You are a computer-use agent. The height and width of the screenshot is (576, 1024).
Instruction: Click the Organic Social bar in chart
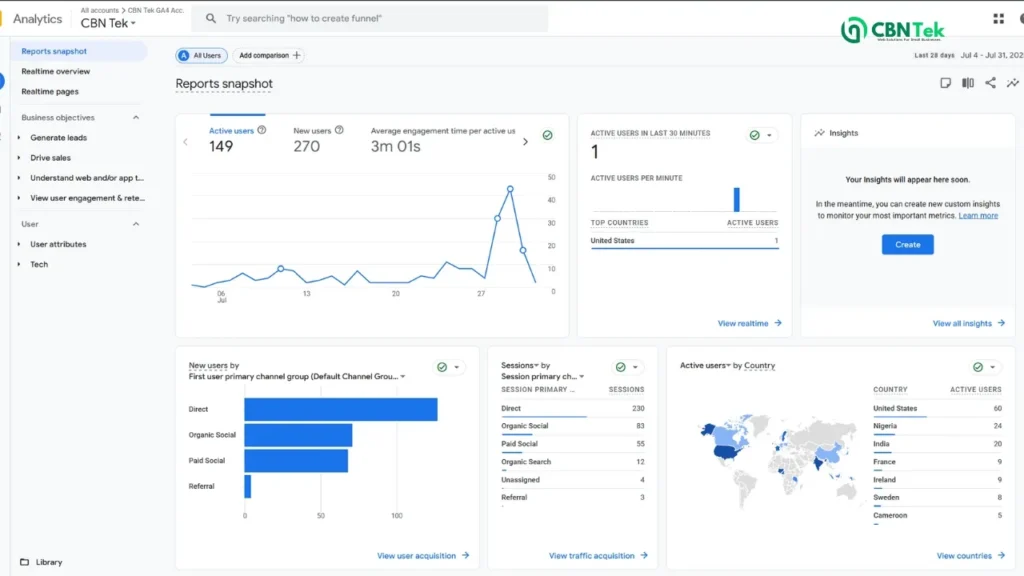coord(298,435)
